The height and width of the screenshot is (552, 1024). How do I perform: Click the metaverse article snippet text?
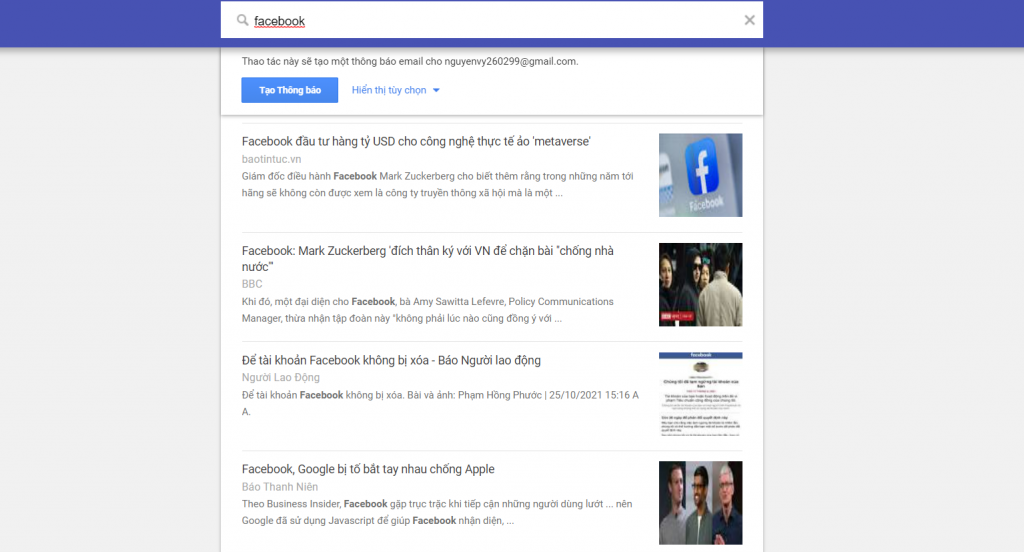(x=437, y=184)
